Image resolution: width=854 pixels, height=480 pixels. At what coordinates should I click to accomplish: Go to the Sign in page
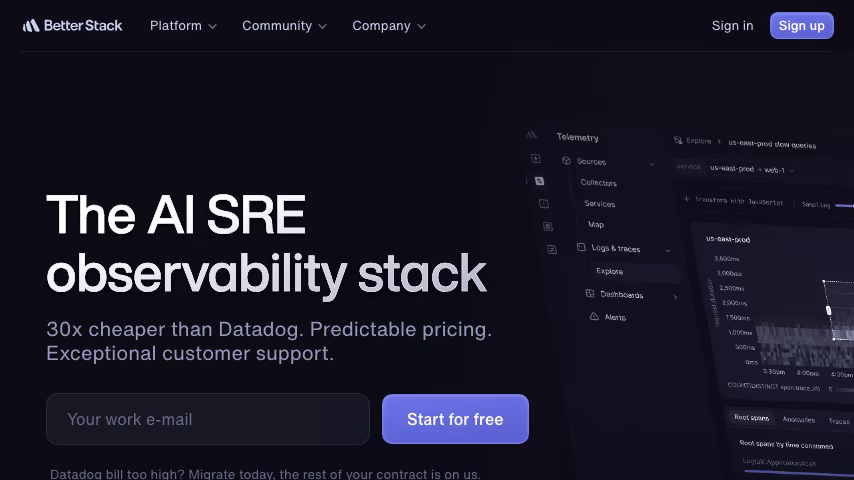(x=732, y=26)
